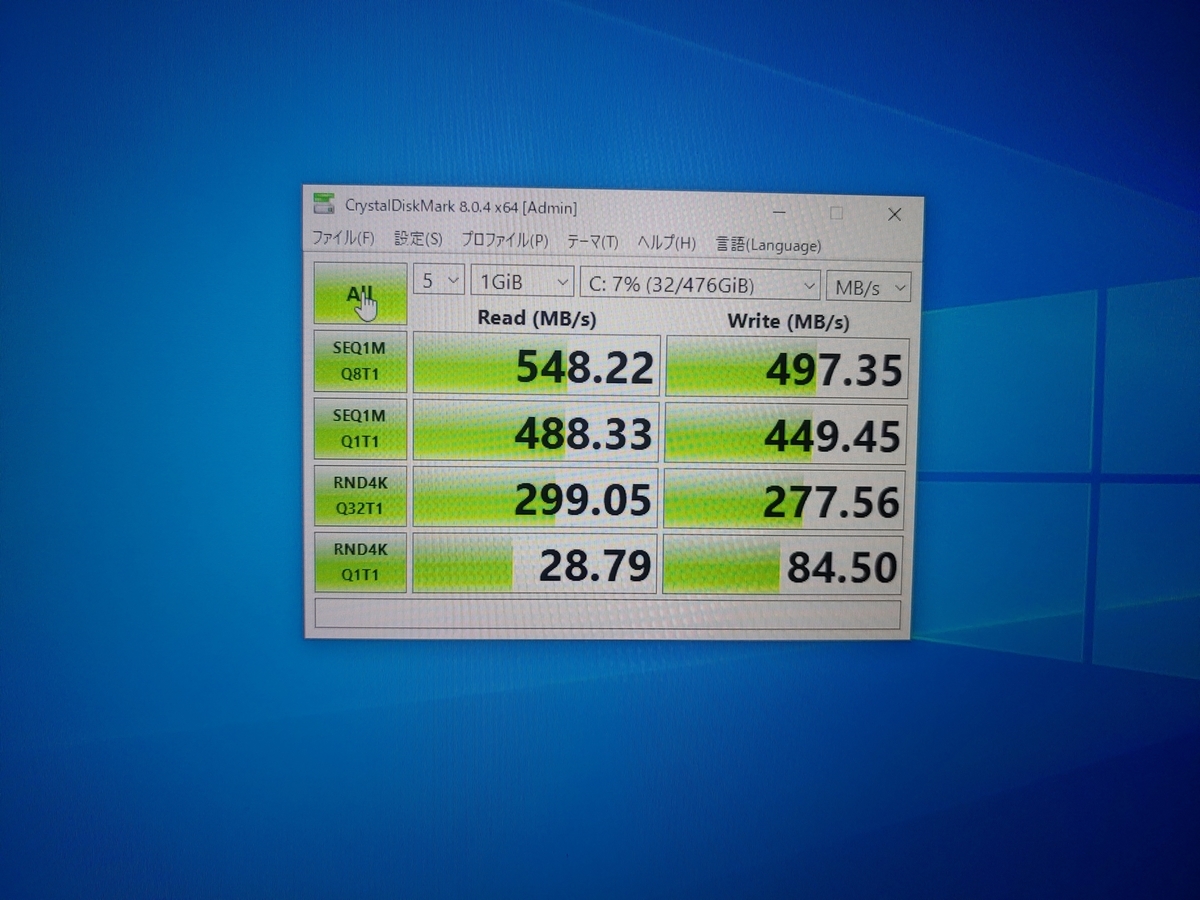
Task: Close the CrystalDiskMark window
Action: 894,214
